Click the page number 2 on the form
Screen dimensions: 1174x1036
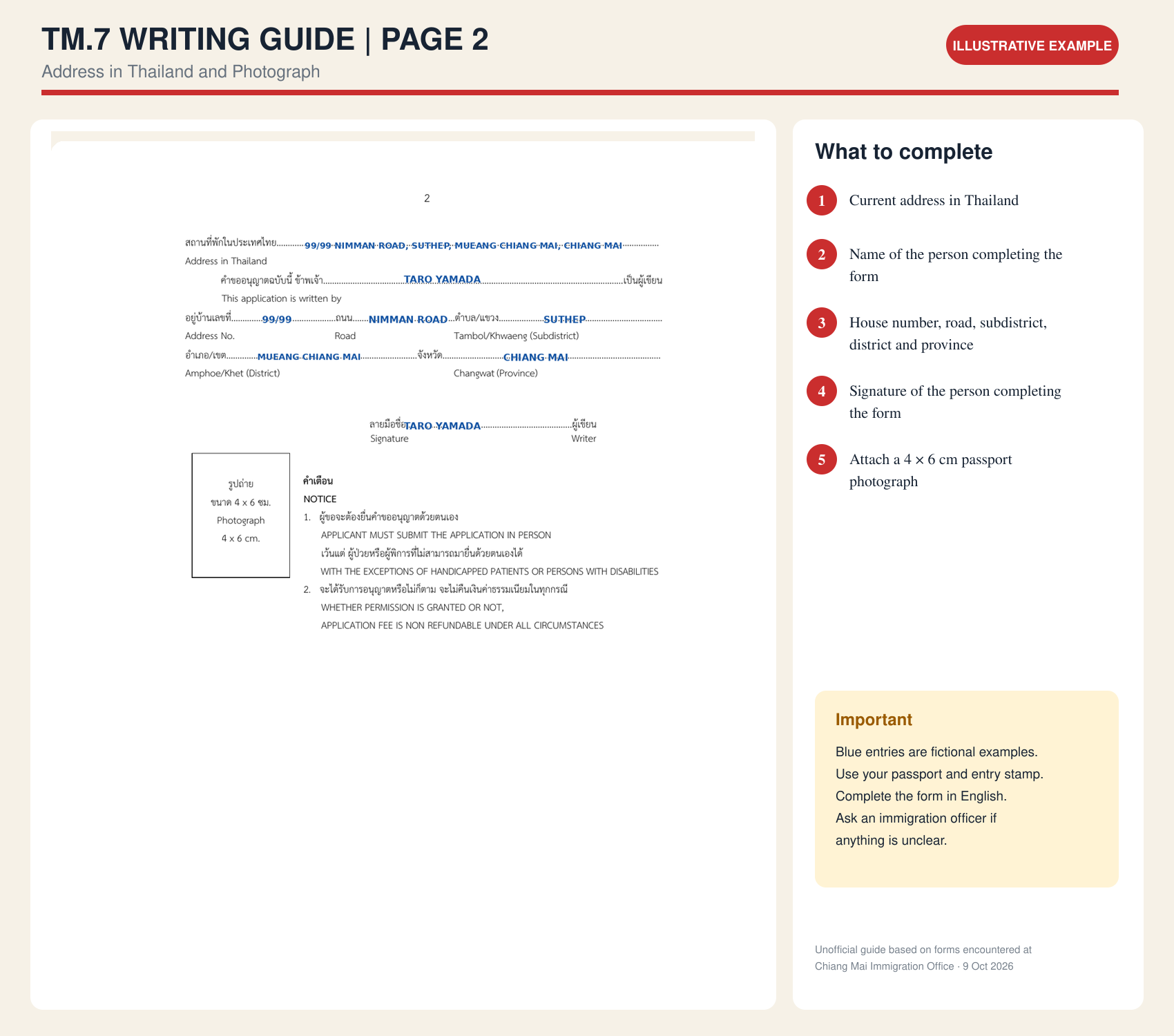point(427,198)
